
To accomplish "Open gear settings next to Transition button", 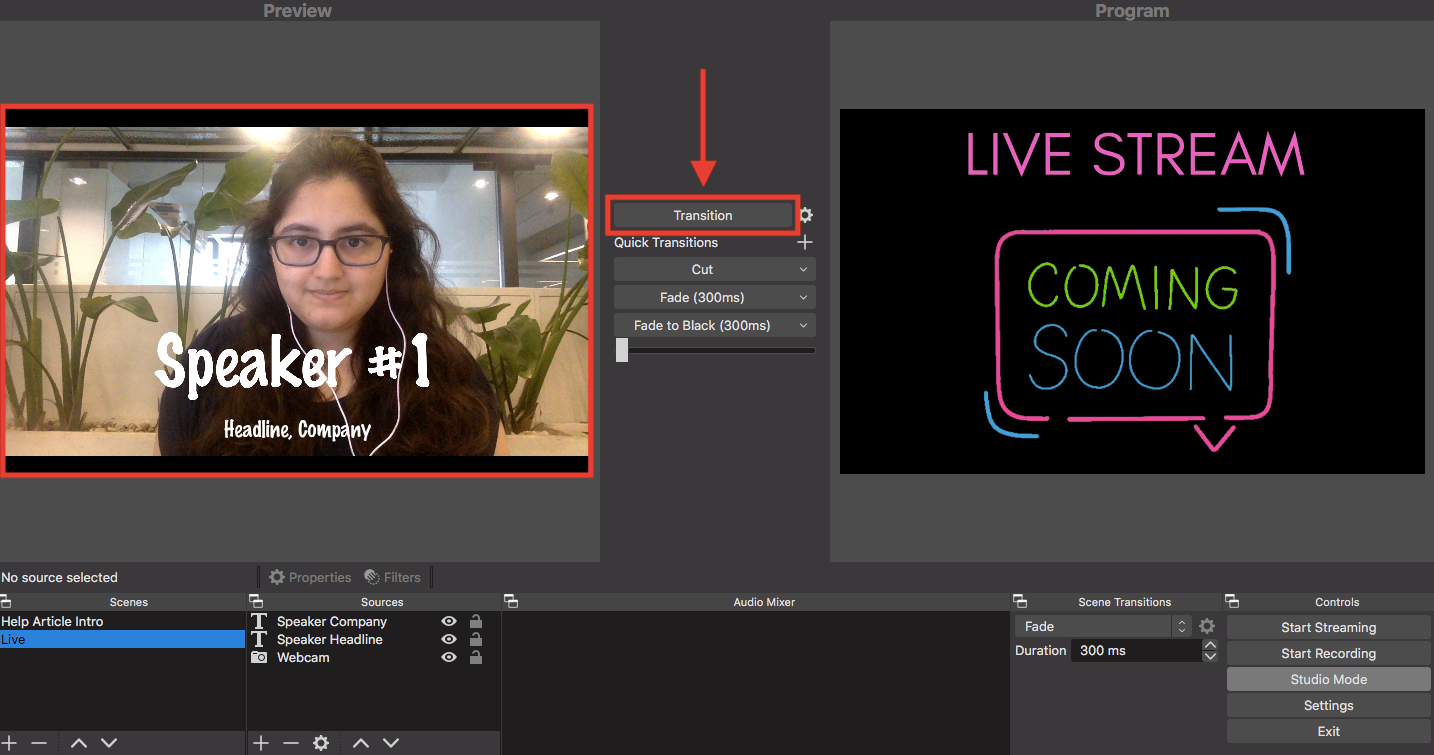I will [806, 215].
